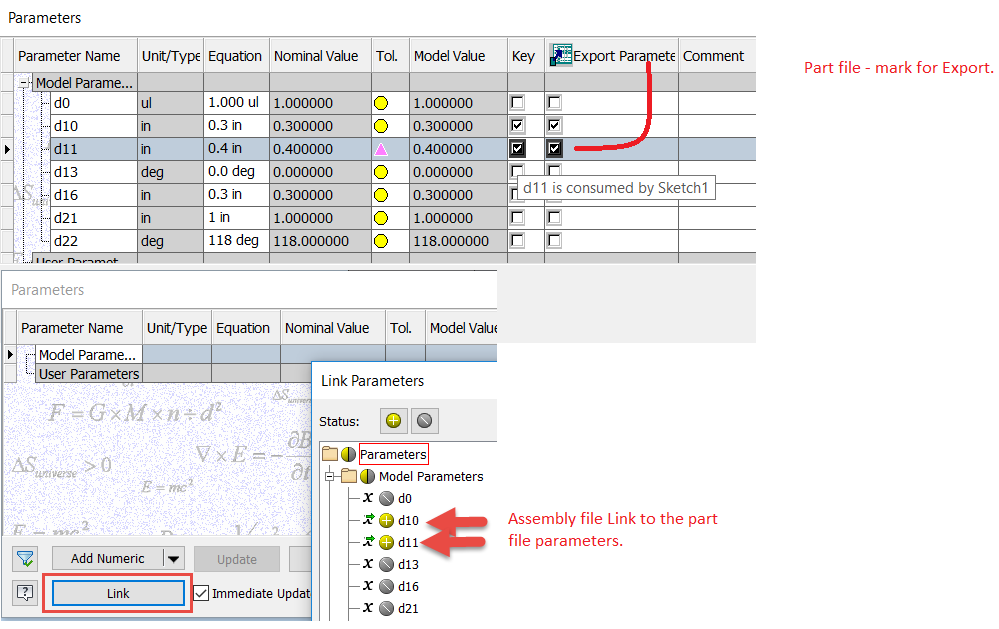
Task: Click the Link button
Action: (118, 593)
